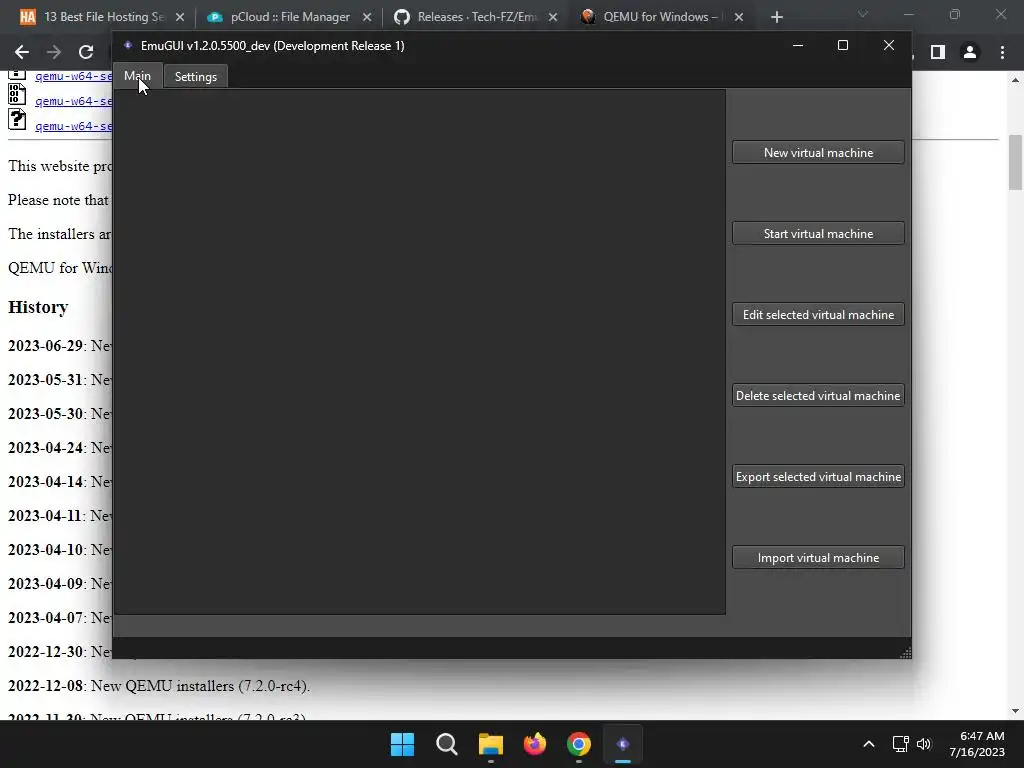The image size is (1024, 768).
Task: Click New virtual machine button
Action: click(818, 152)
